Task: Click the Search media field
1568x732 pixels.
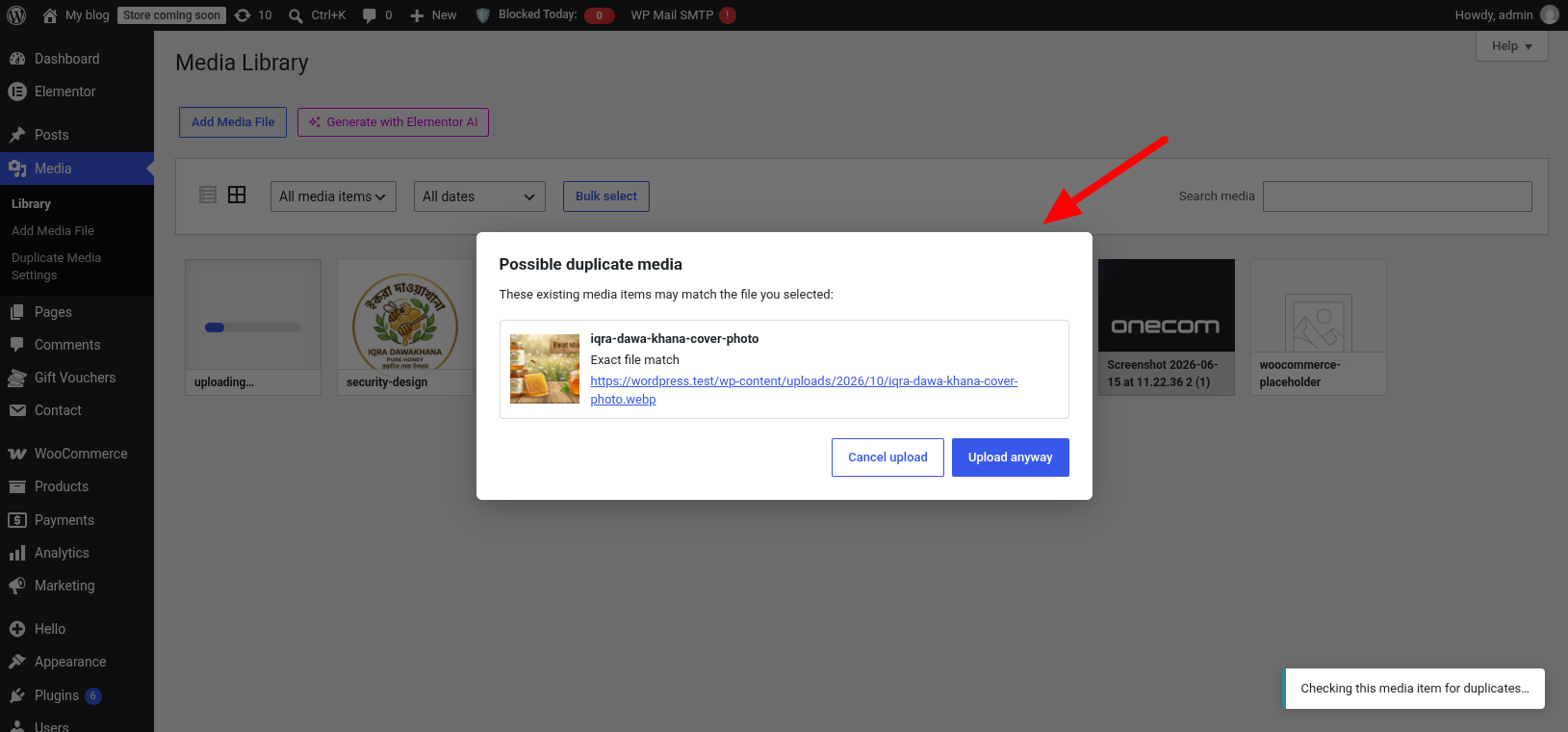Action: pyautogui.click(x=1398, y=196)
